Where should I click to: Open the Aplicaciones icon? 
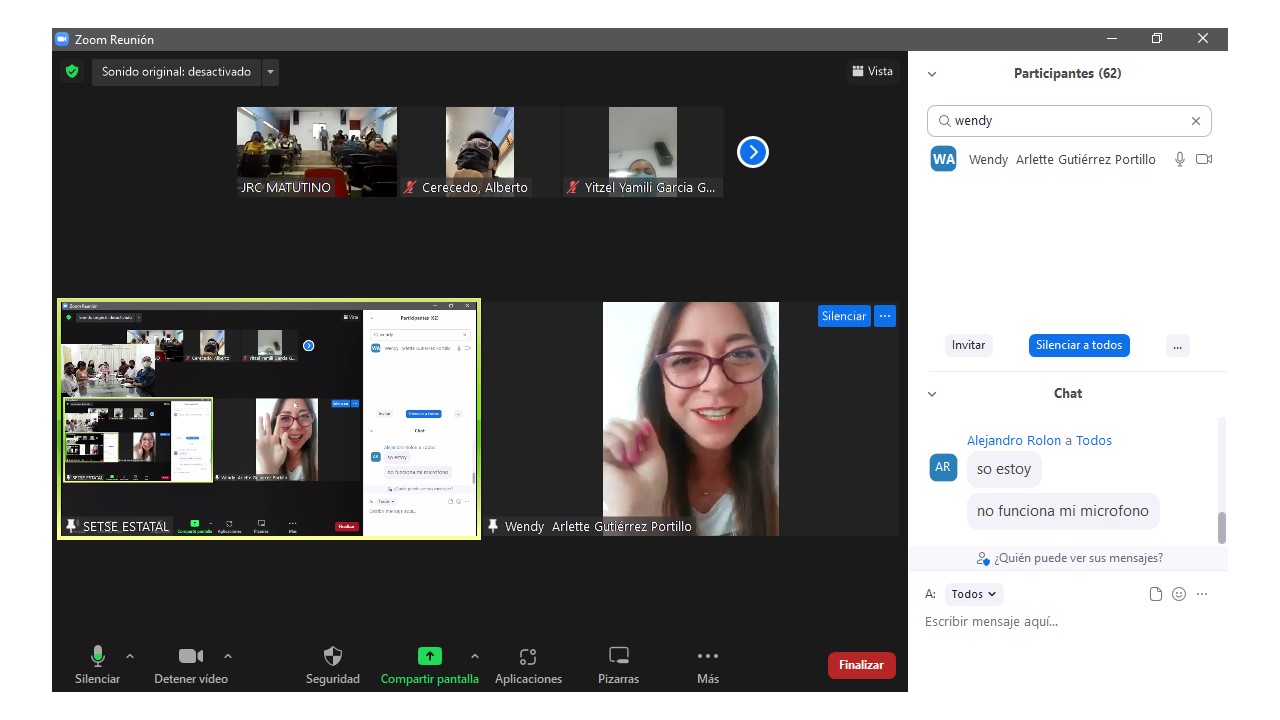pos(528,657)
